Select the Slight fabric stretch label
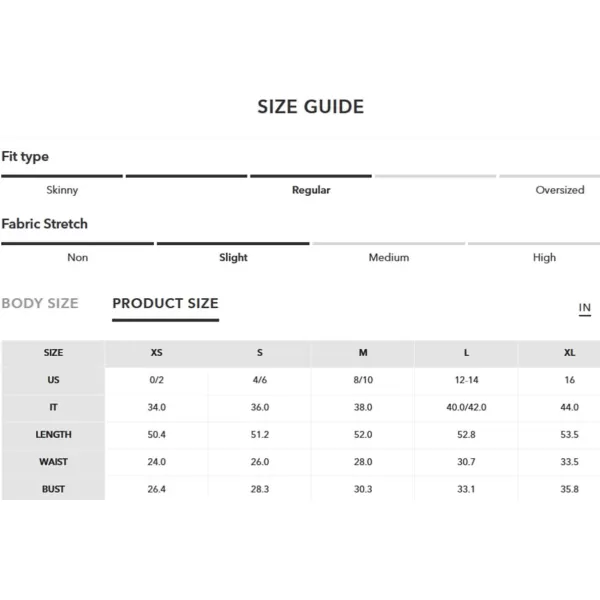Screen dimensions: 600x600 tap(233, 258)
